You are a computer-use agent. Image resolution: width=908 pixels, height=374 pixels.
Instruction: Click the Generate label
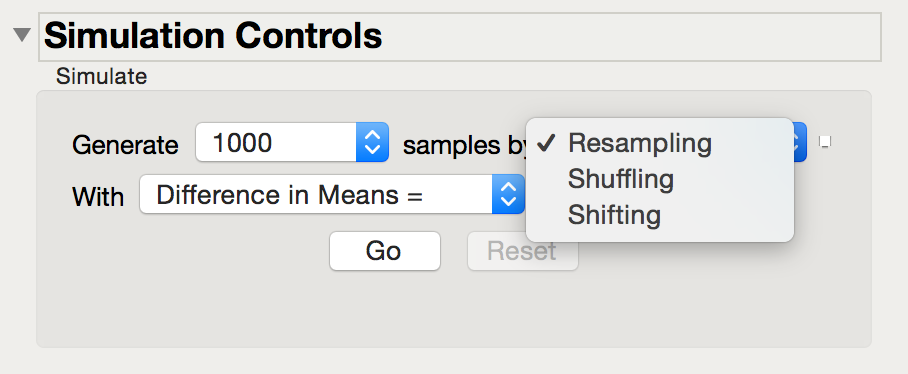pos(125,144)
